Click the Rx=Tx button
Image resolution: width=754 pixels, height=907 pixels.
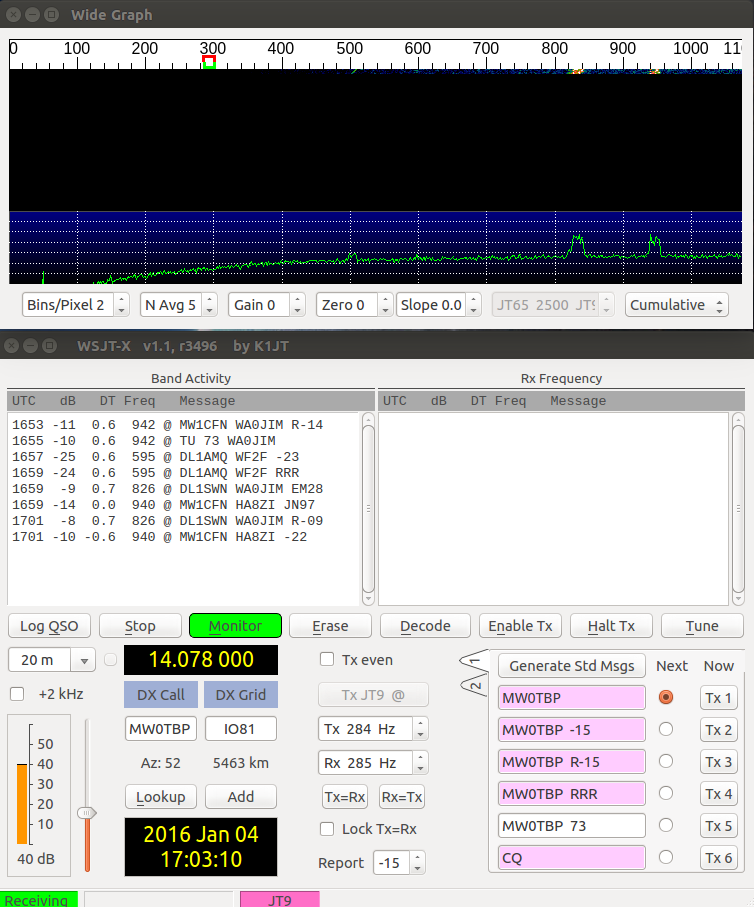pos(402,797)
